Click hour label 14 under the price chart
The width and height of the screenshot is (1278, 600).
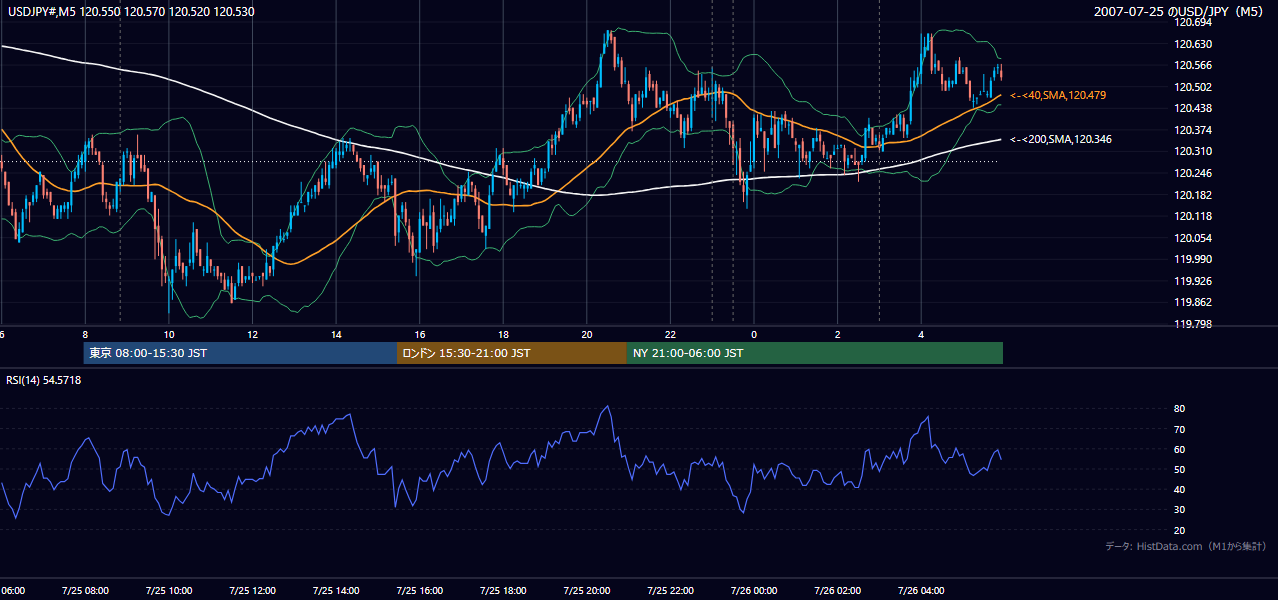(x=336, y=334)
